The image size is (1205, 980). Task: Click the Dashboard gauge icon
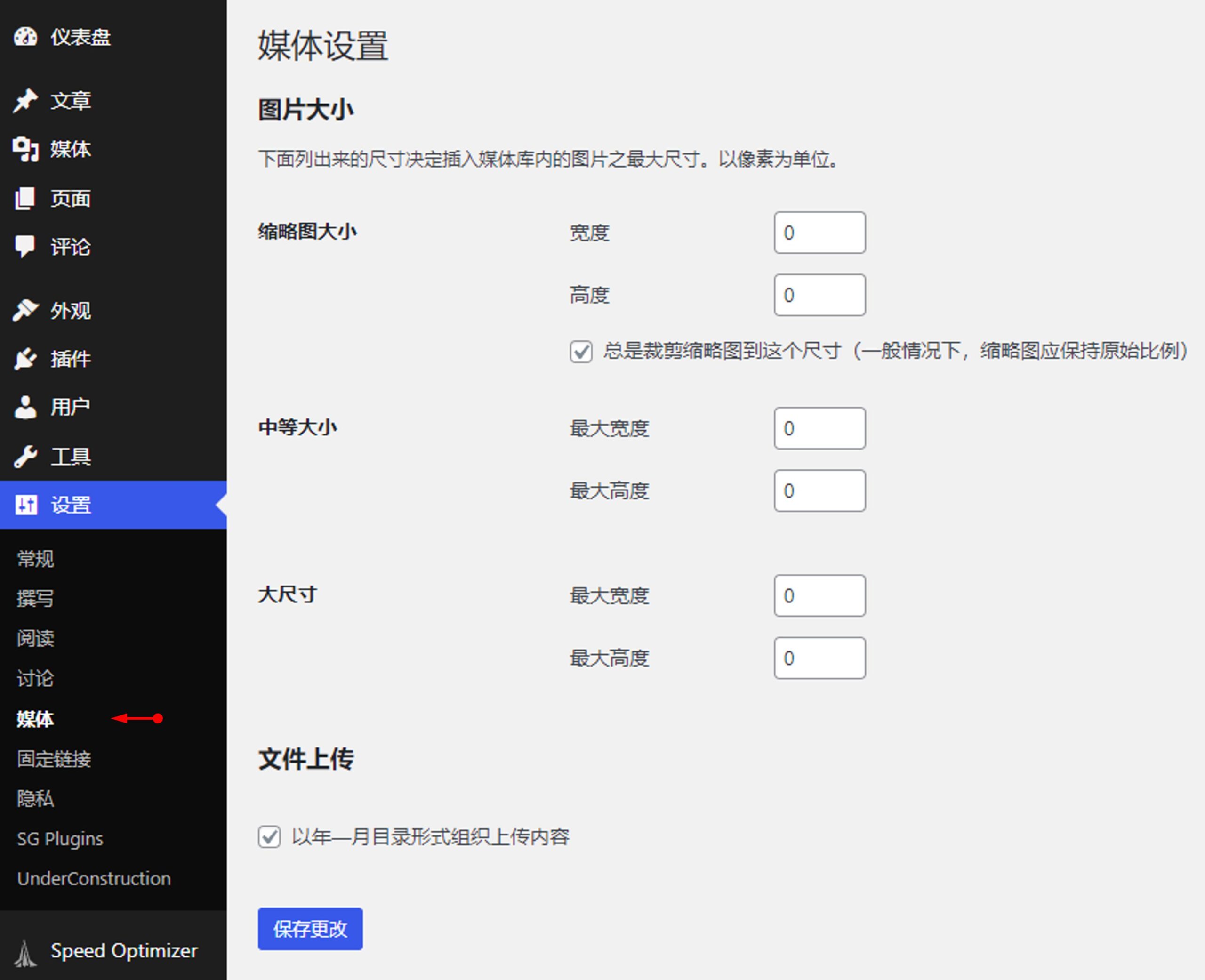[25, 37]
